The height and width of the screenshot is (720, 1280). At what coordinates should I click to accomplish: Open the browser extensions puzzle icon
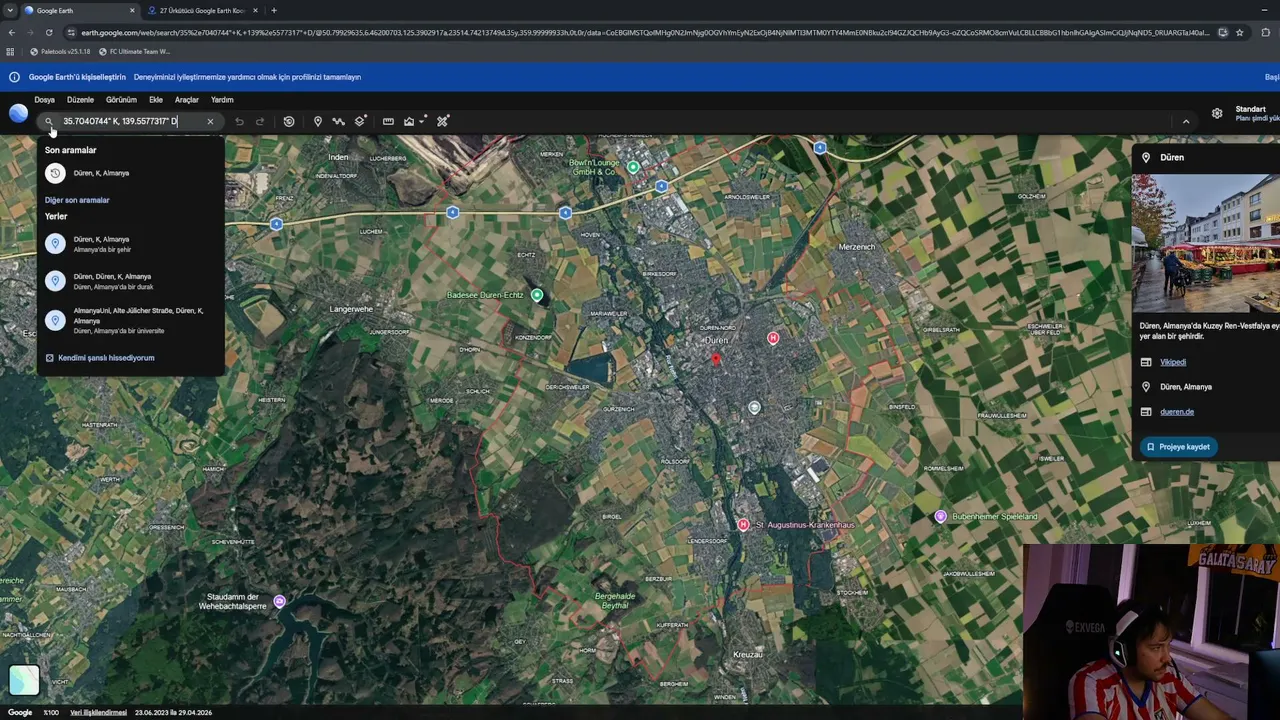(1265, 32)
